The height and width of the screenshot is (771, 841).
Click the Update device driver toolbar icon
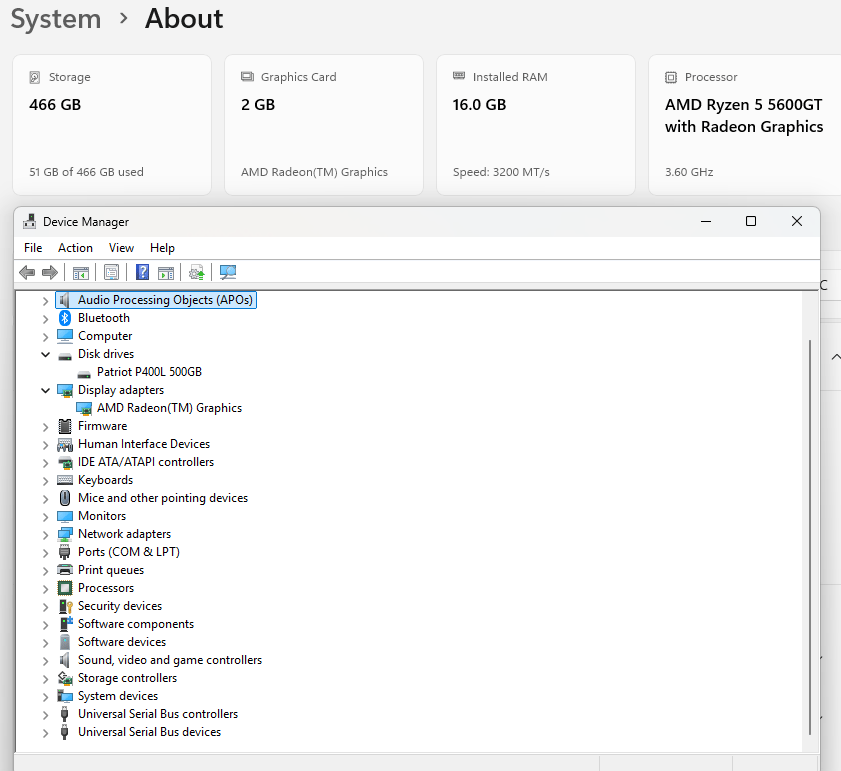click(x=197, y=273)
